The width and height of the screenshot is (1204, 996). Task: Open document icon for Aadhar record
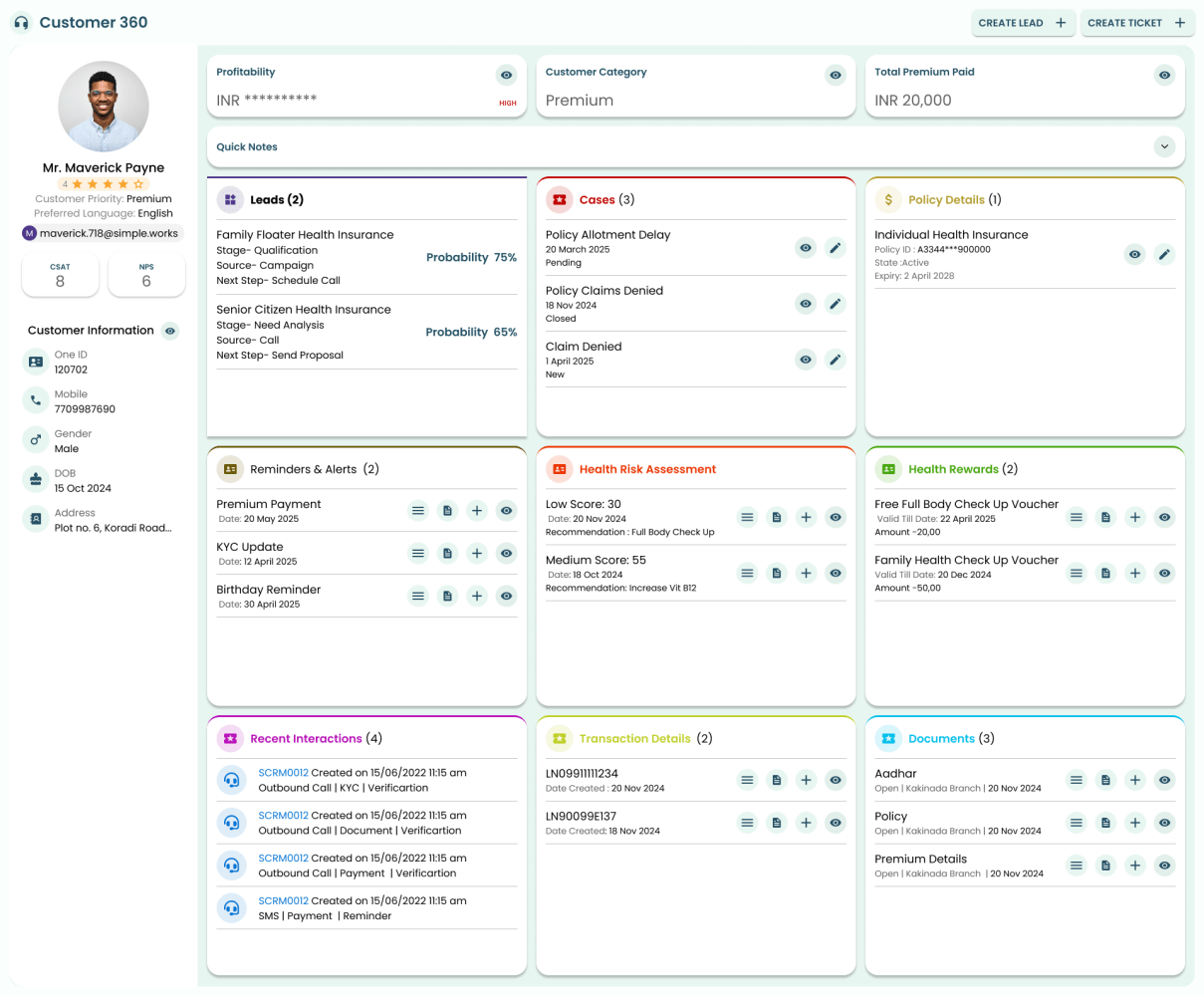(1105, 780)
